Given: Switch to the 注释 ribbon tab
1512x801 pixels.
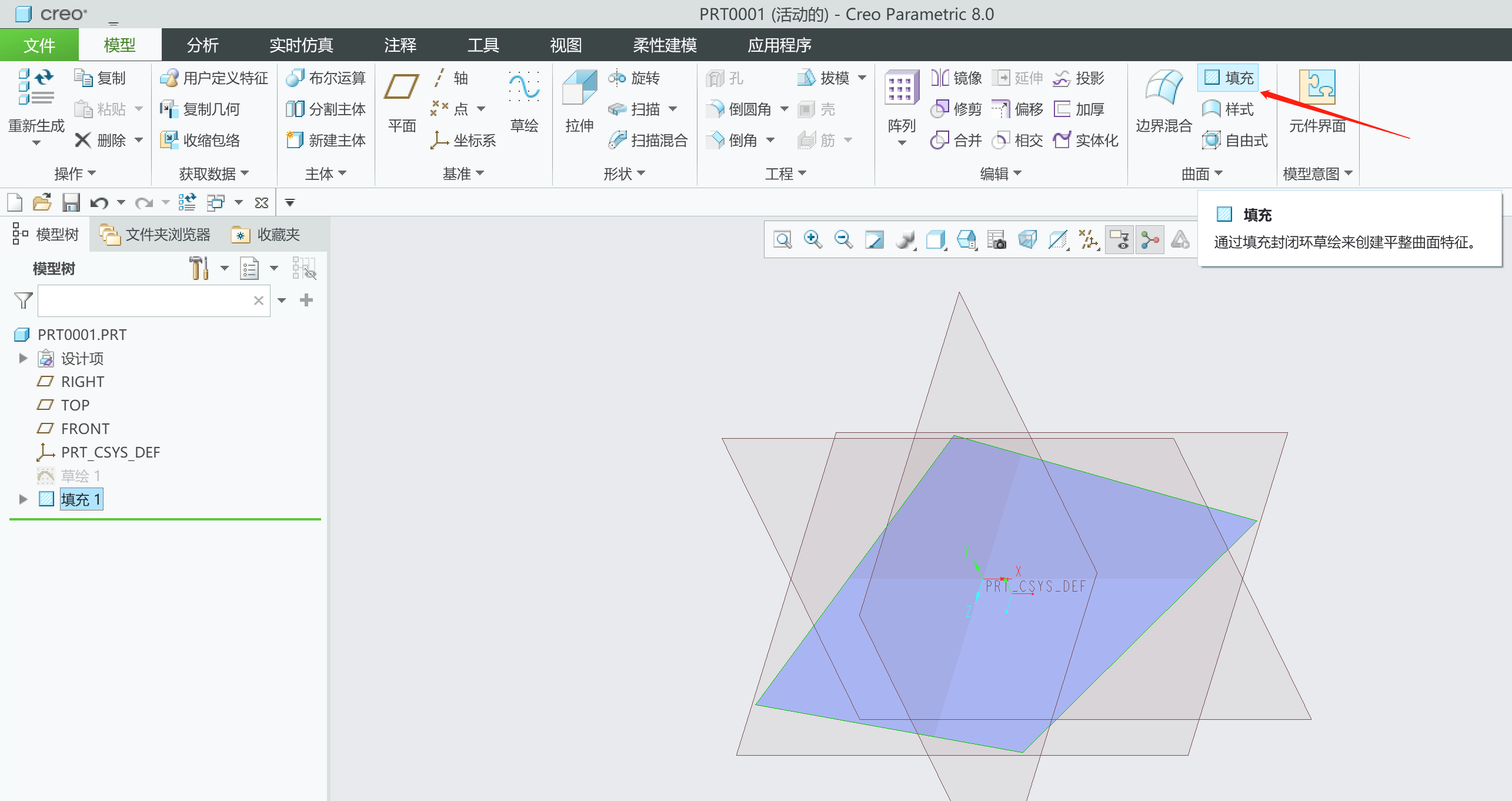Looking at the screenshot, I should click(400, 45).
